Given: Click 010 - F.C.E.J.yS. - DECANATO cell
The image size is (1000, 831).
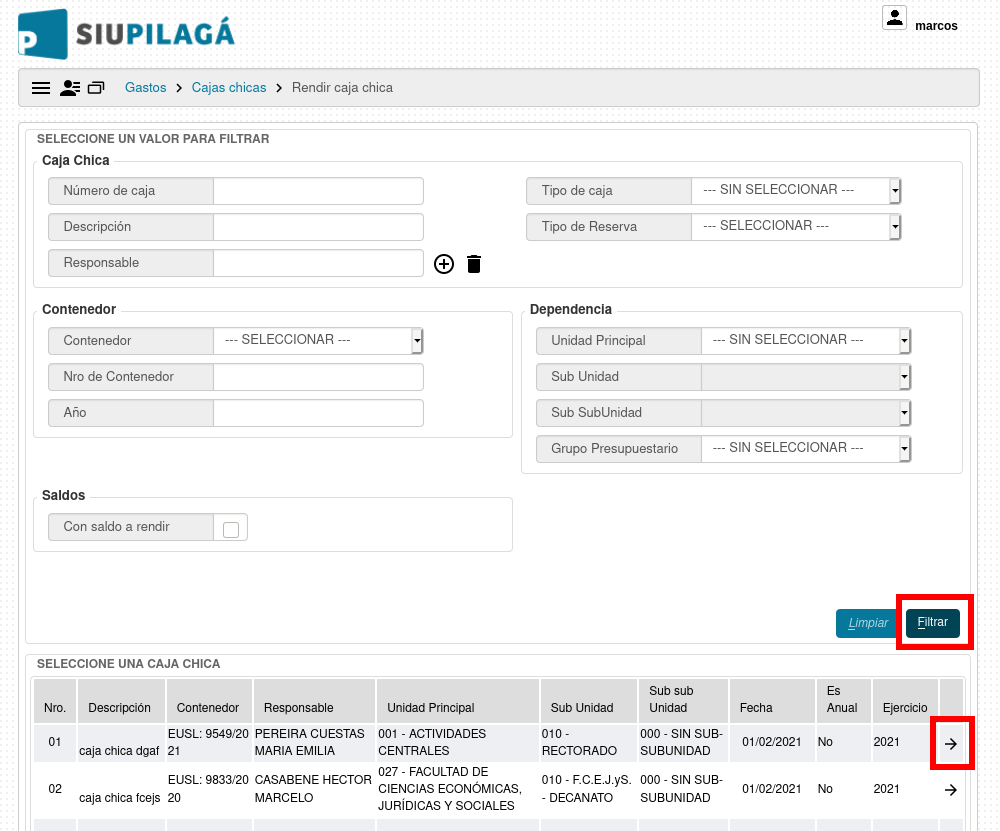Looking at the screenshot, I should [x=587, y=789].
